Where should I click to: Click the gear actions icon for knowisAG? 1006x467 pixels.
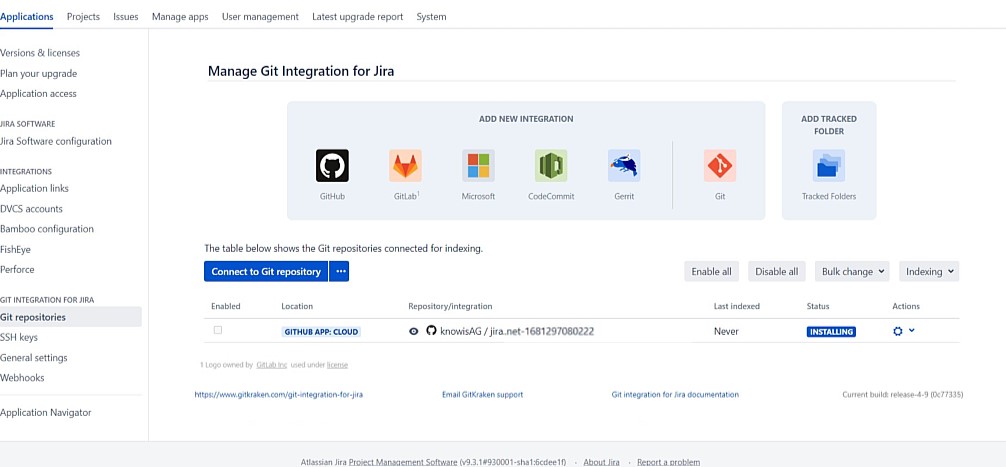(x=898, y=332)
